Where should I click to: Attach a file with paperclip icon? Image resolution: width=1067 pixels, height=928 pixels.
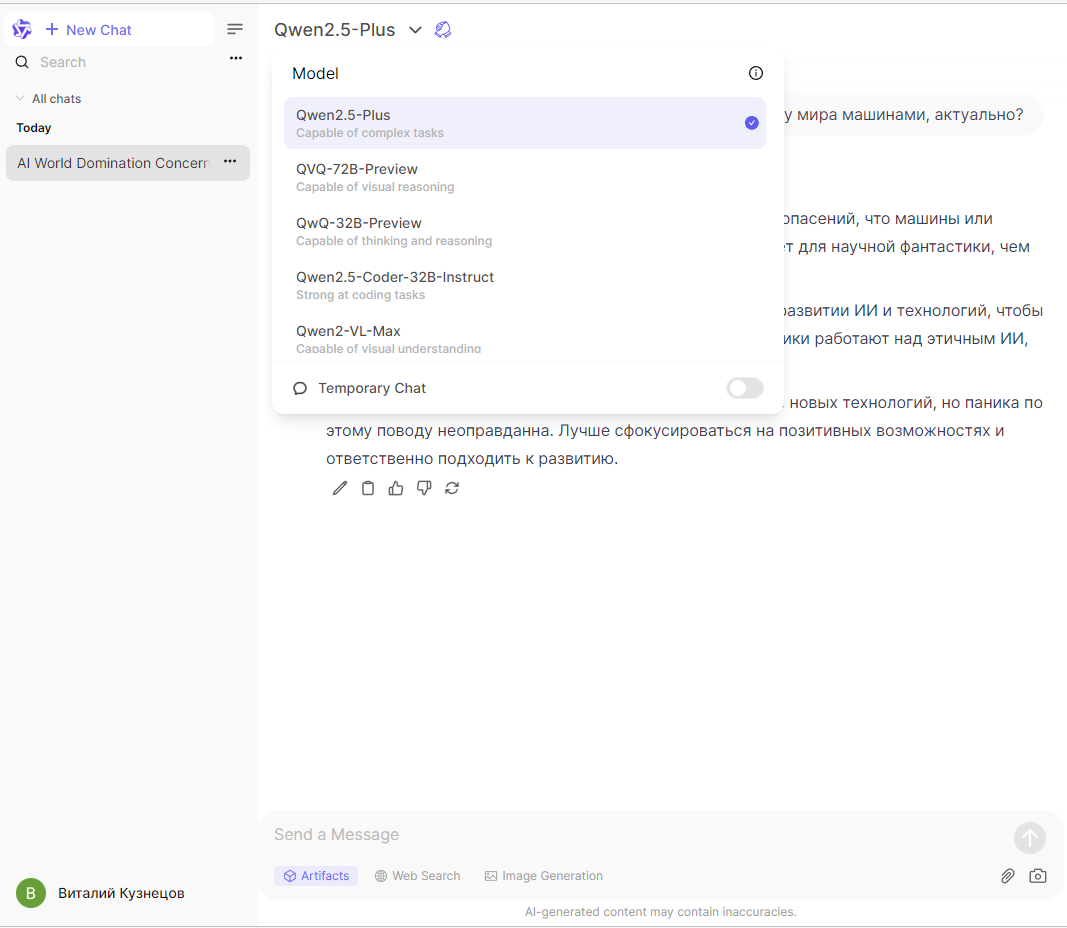coord(1008,876)
